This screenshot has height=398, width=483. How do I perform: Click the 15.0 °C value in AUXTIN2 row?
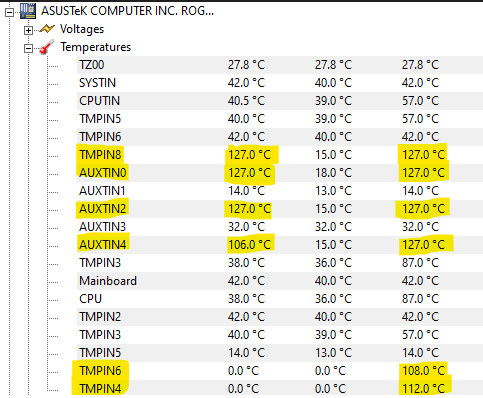[x=333, y=209]
